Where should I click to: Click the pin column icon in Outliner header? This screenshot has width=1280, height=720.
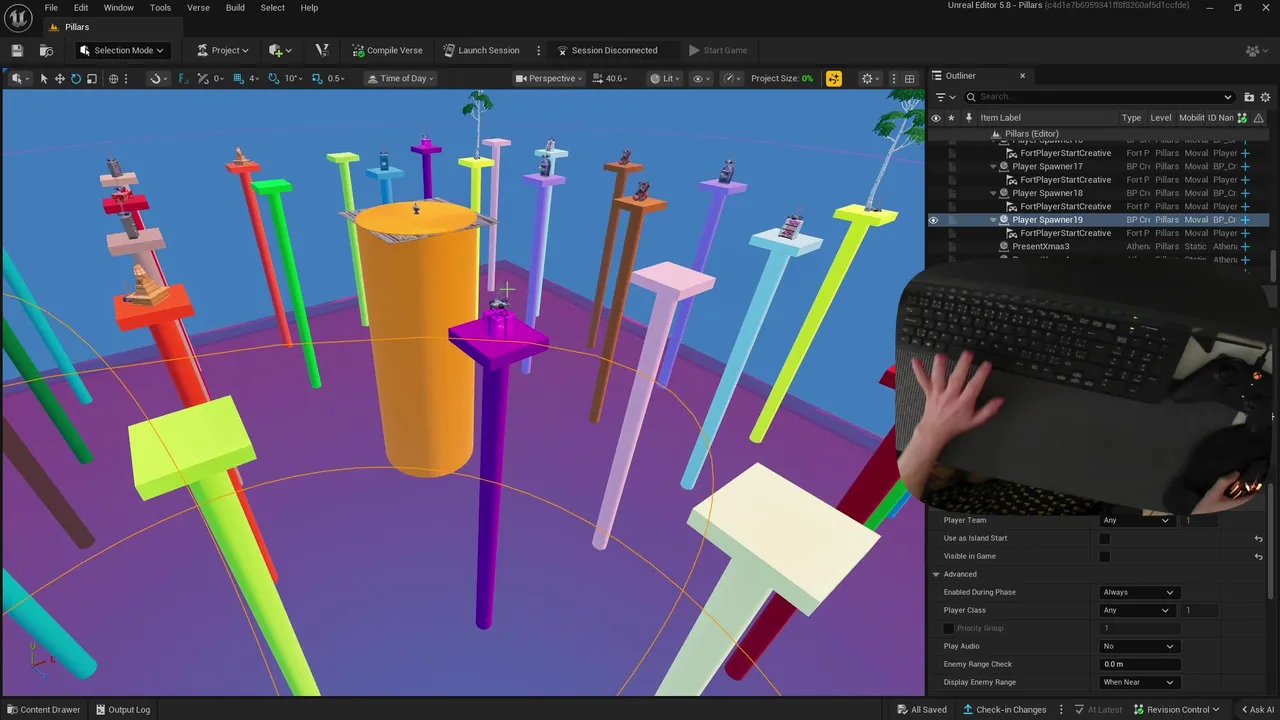pyautogui.click(x=968, y=118)
